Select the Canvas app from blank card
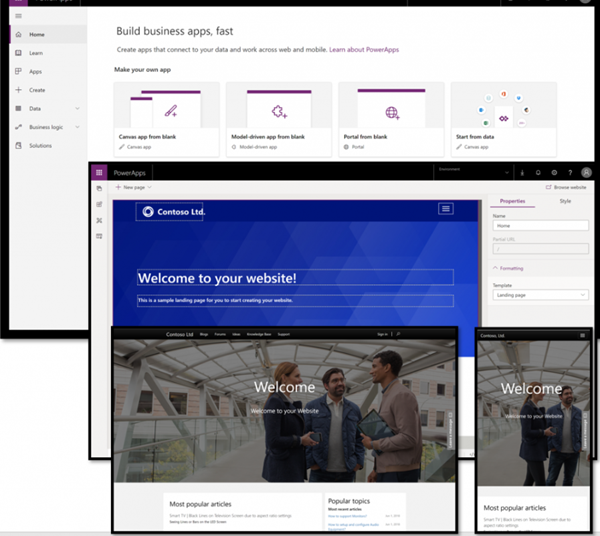Image resolution: width=600 pixels, height=536 pixels. click(166, 119)
